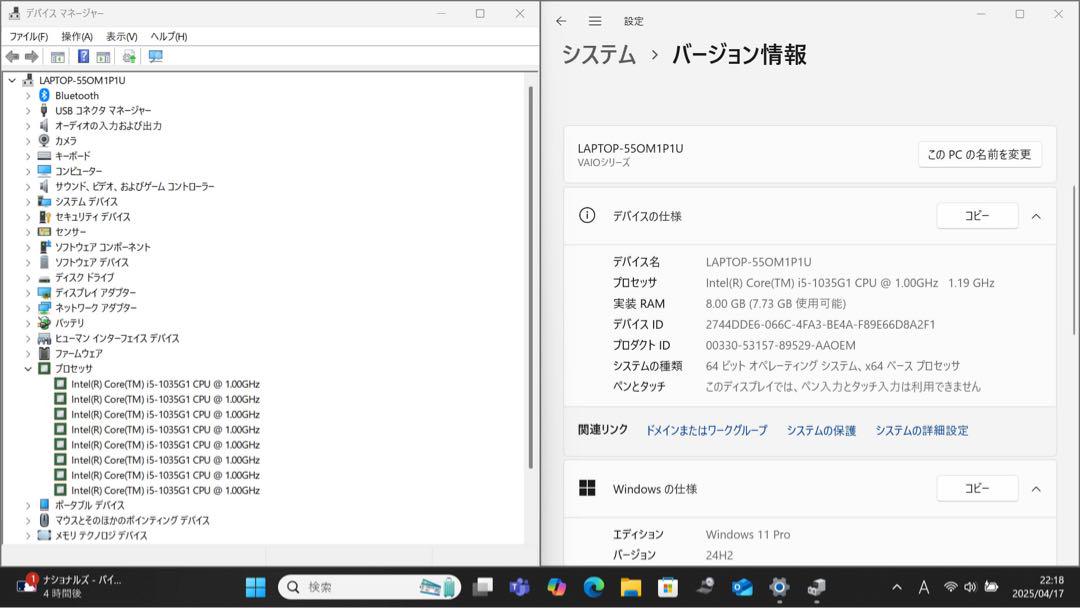Collapse the LAPTOP-55OM1P1U root node
This screenshot has width=1080, height=608.
click(12, 81)
